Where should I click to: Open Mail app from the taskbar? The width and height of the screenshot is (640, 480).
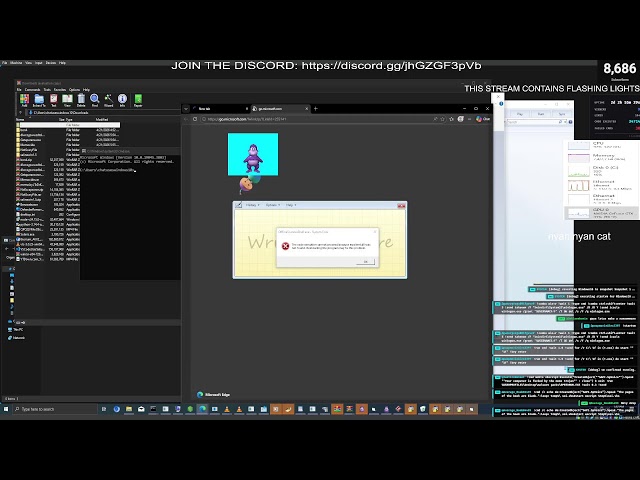141,409
